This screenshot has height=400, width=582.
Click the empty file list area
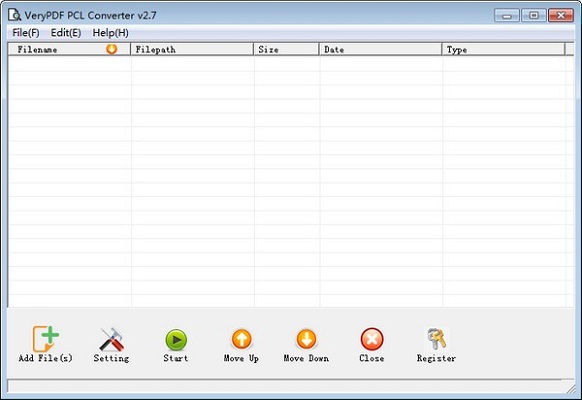tap(291, 181)
